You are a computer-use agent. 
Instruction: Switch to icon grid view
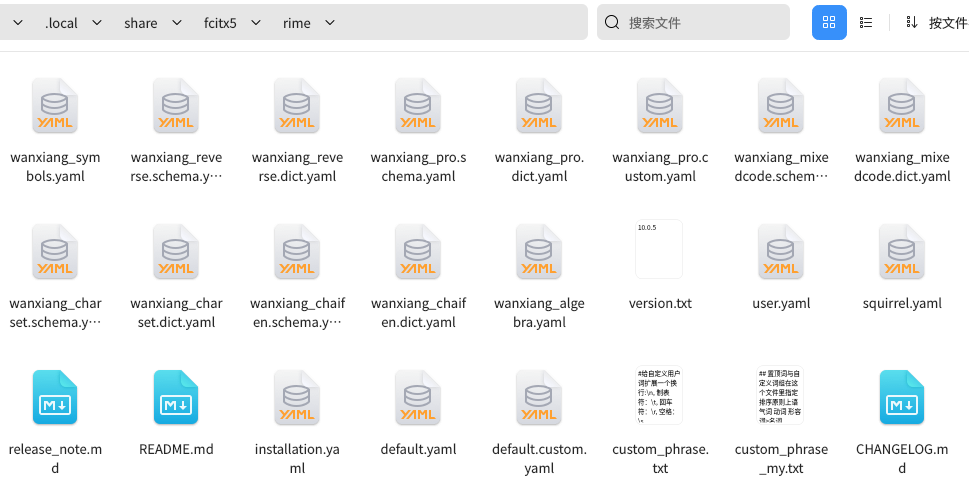(x=829, y=22)
